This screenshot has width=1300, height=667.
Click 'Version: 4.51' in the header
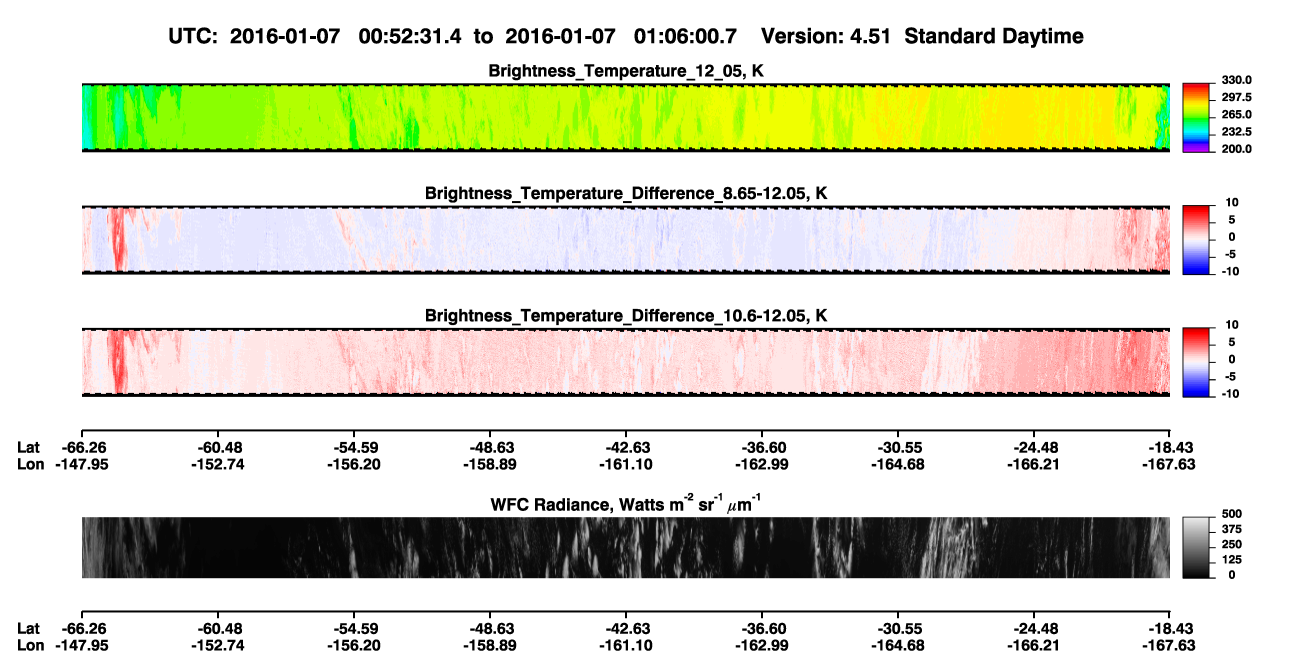pyautogui.click(x=827, y=36)
